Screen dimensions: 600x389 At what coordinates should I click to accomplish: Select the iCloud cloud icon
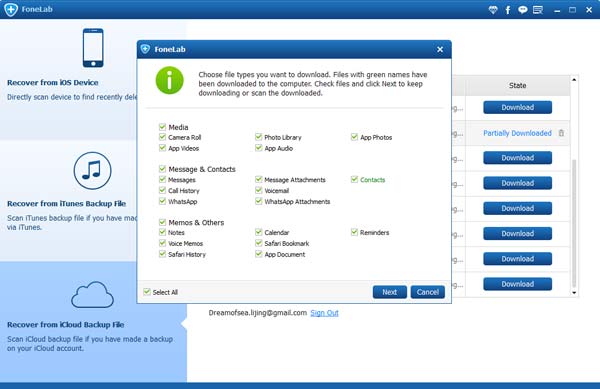click(x=92, y=295)
